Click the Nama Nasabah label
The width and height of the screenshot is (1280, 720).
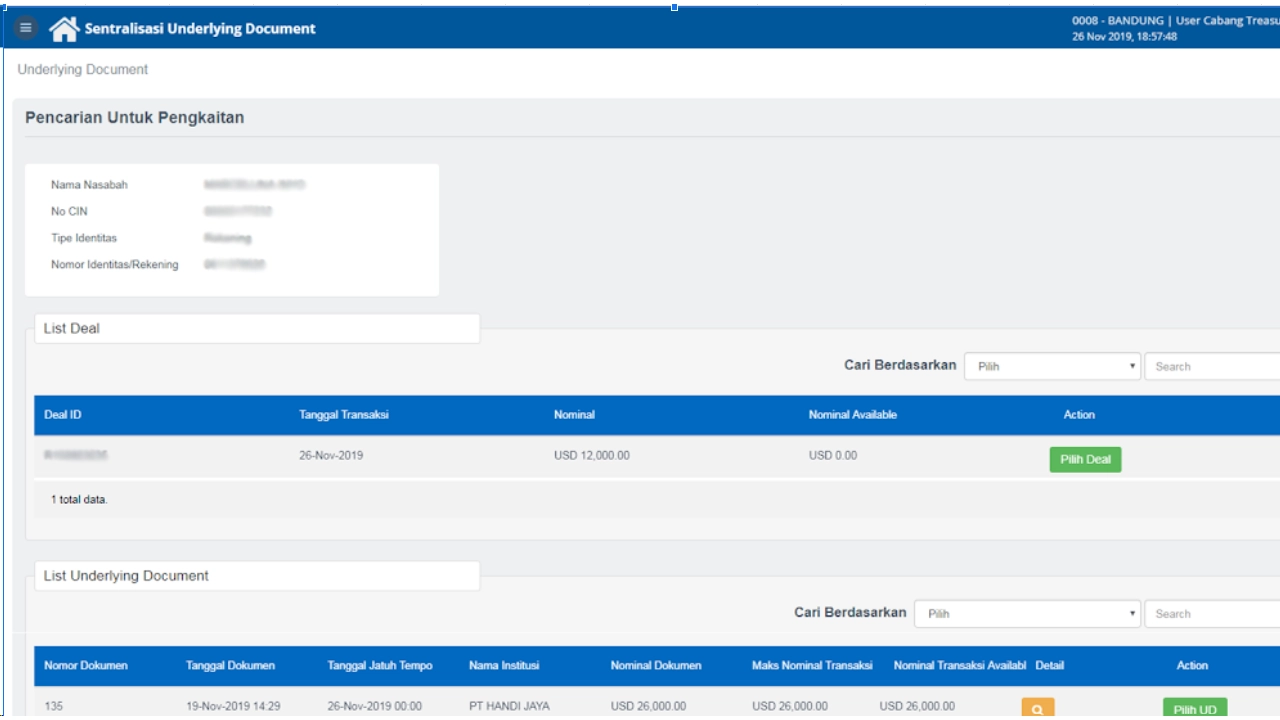coord(89,185)
